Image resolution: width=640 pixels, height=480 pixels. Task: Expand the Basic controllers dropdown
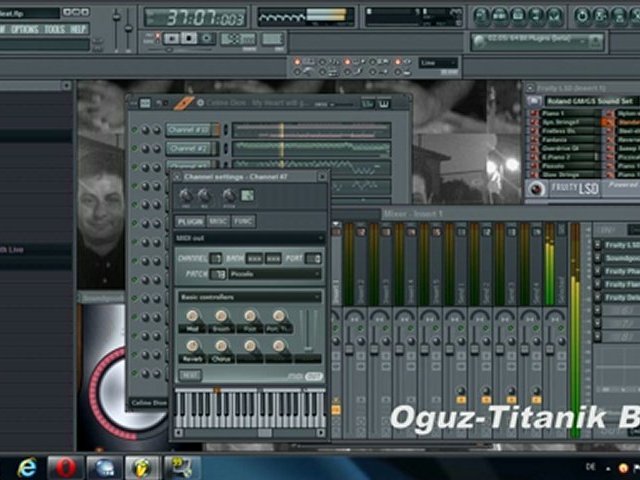249,297
